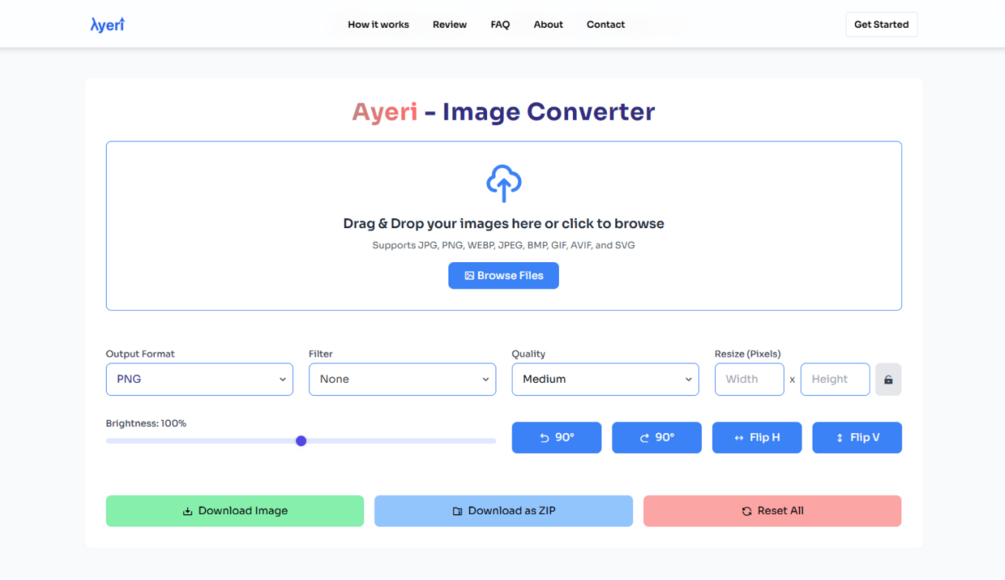Image resolution: width=1005 pixels, height=580 pixels.
Task: Open the FAQ nav item
Action: click(500, 24)
